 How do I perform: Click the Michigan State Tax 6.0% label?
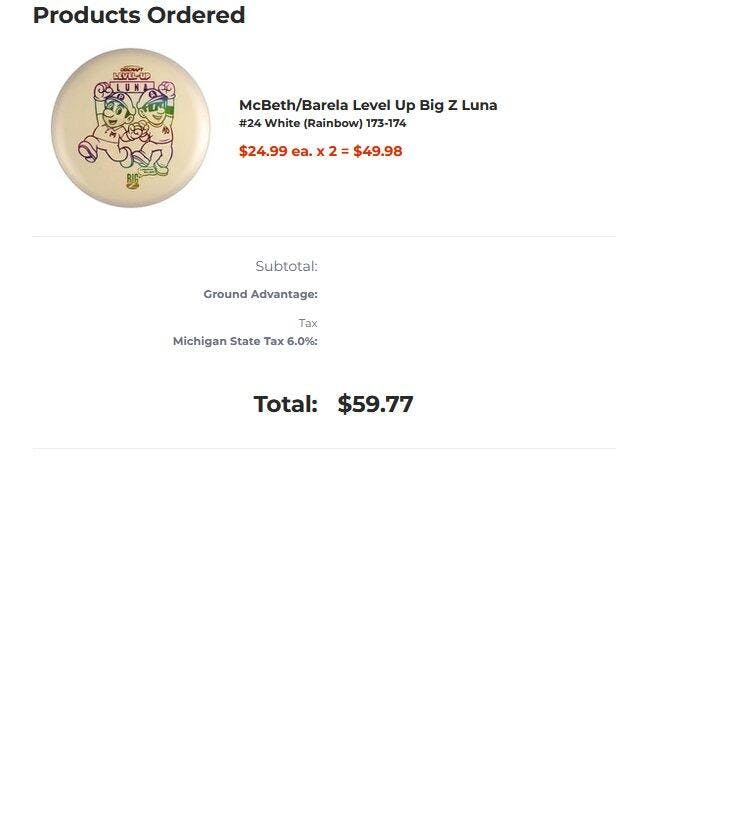(245, 341)
